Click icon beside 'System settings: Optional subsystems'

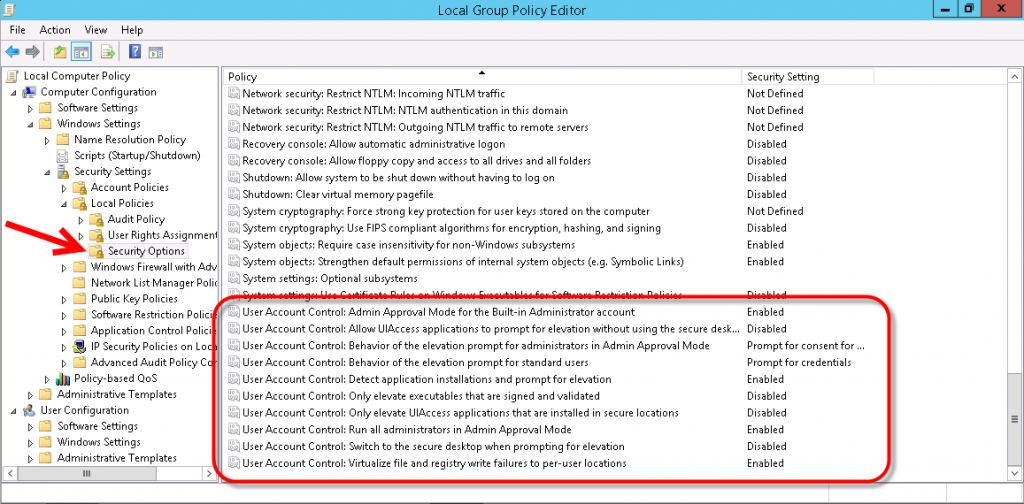tap(234, 278)
